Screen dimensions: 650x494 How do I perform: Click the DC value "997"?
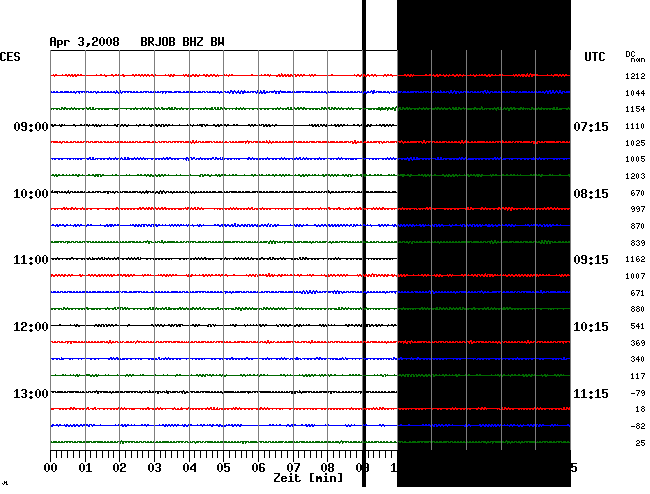[x=638, y=210]
